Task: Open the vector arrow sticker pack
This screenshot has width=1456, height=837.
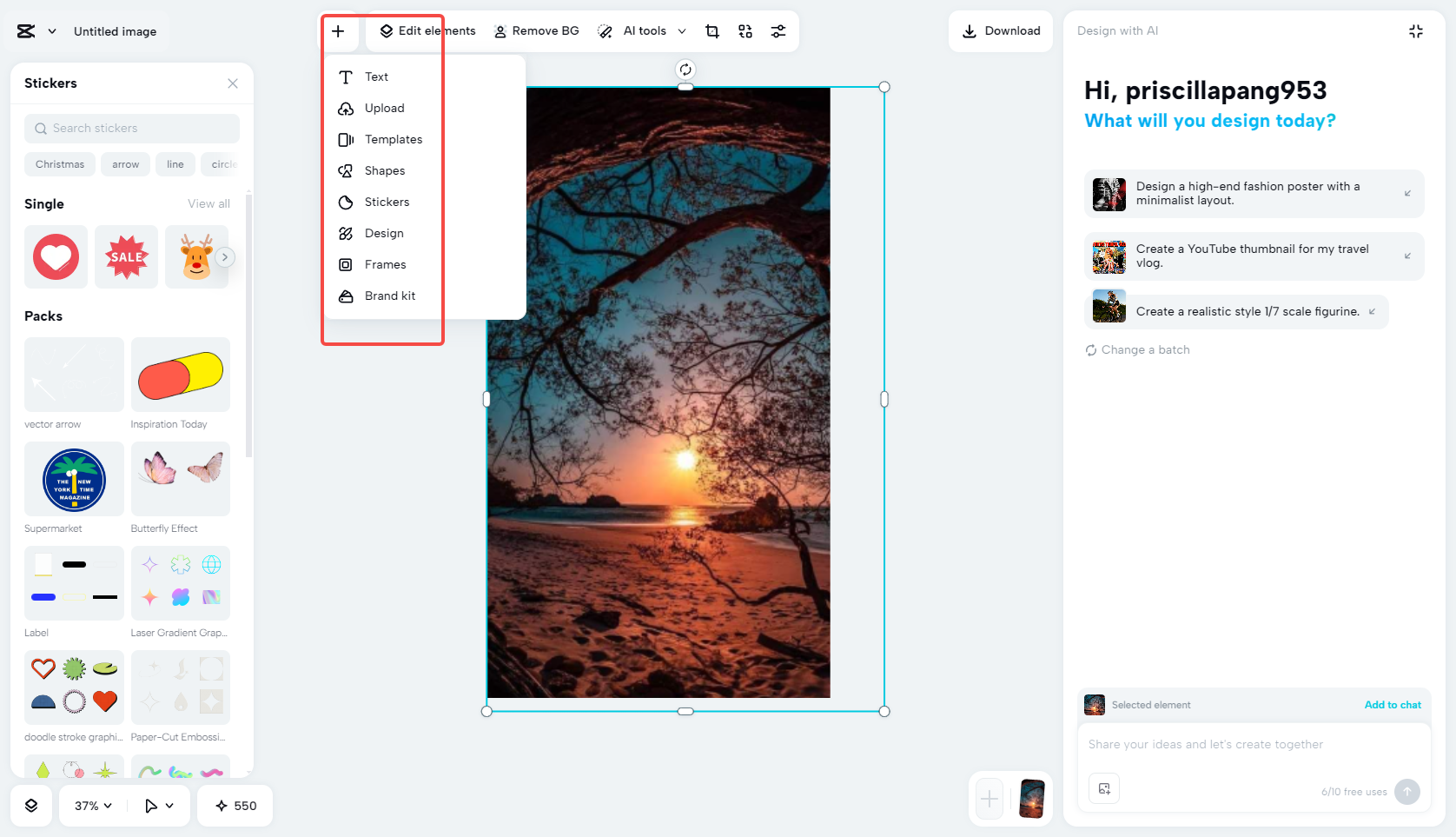Action: 74,375
